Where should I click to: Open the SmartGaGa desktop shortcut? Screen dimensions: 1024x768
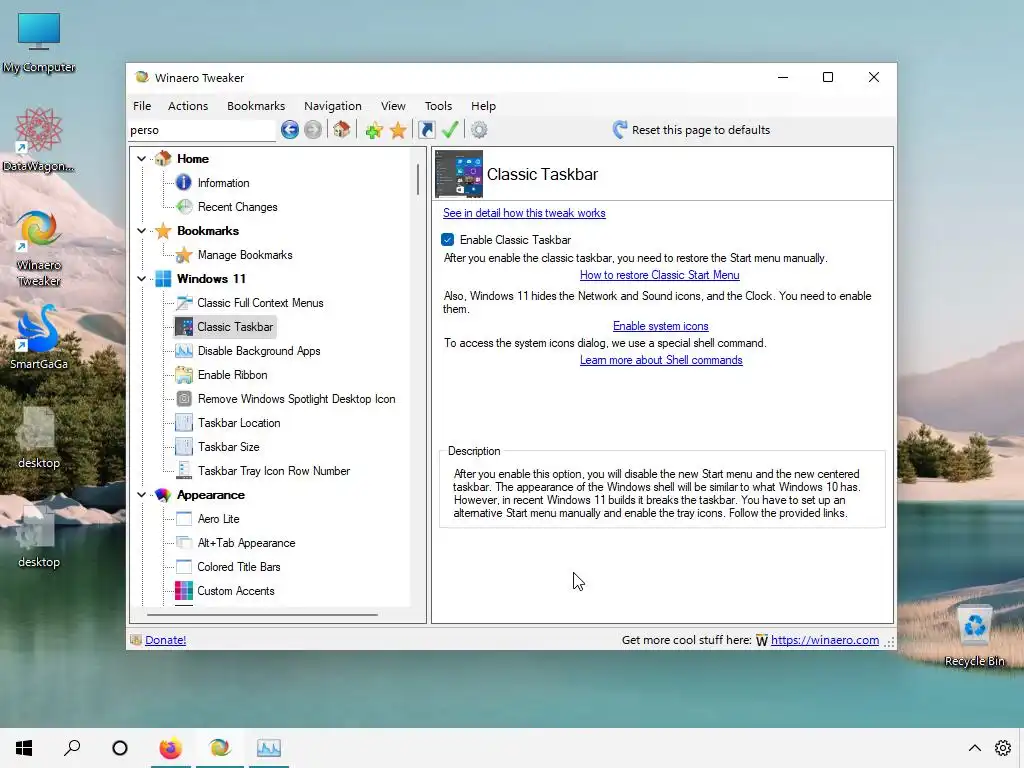point(39,338)
